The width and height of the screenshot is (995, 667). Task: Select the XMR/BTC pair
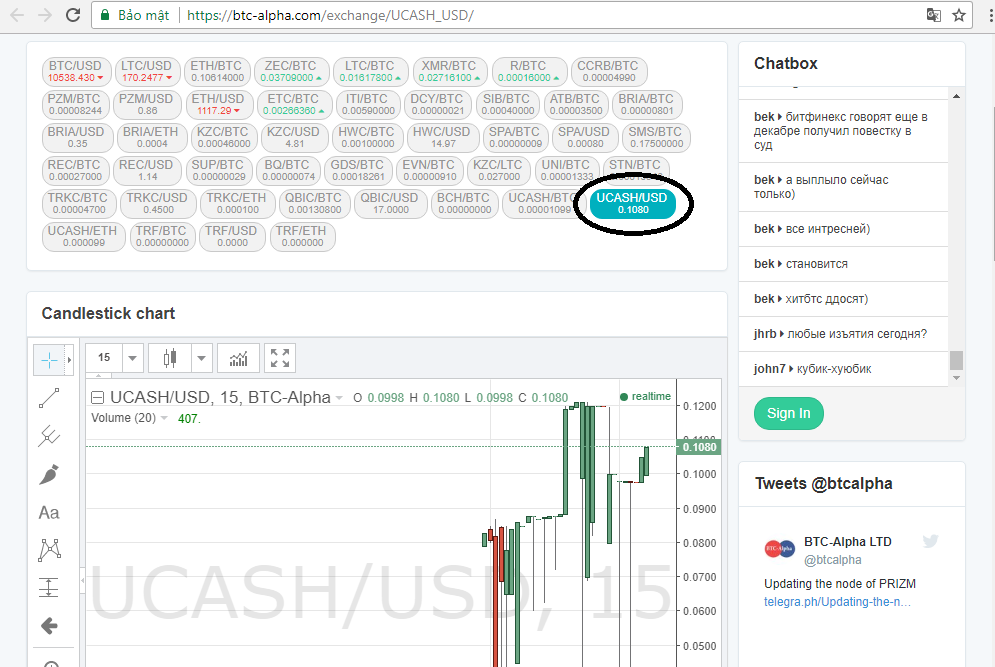point(450,71)
